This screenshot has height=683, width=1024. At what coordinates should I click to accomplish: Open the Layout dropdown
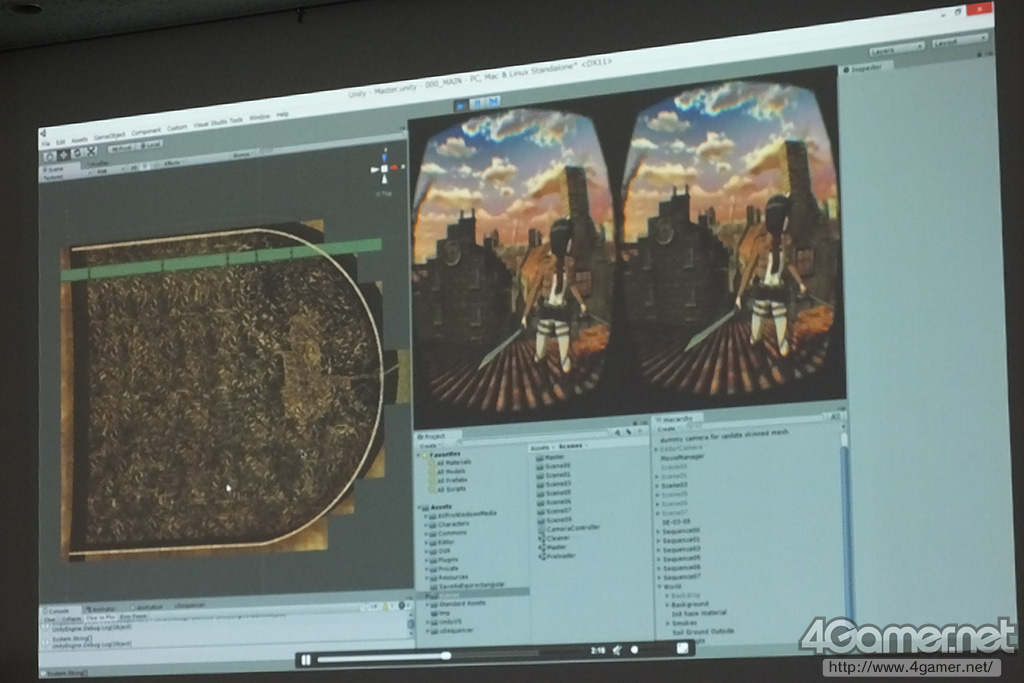(961, 40)
